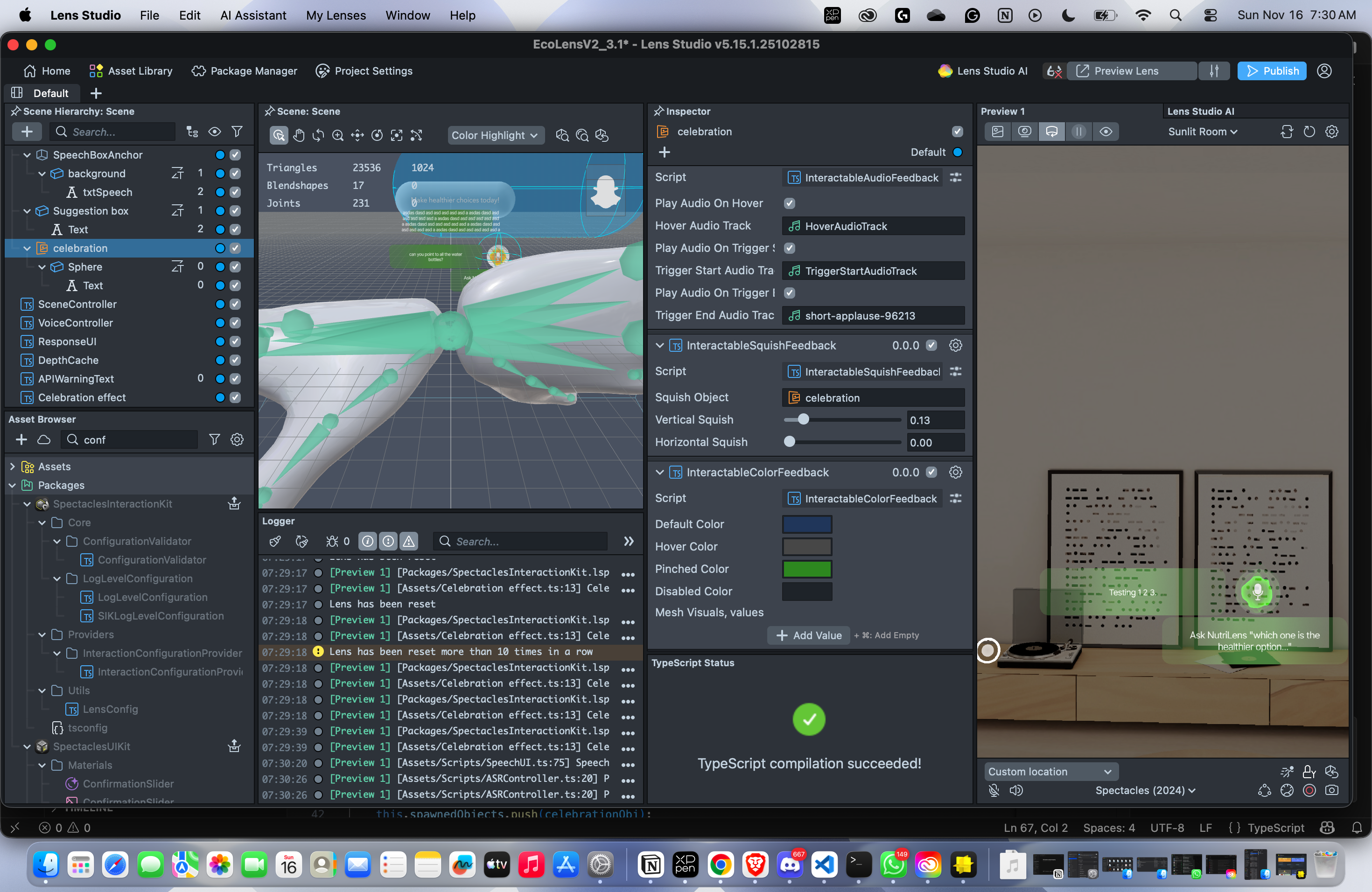Click the microphone mute icon in Preview
The image size is (1372, 892).
click(994, 790)
